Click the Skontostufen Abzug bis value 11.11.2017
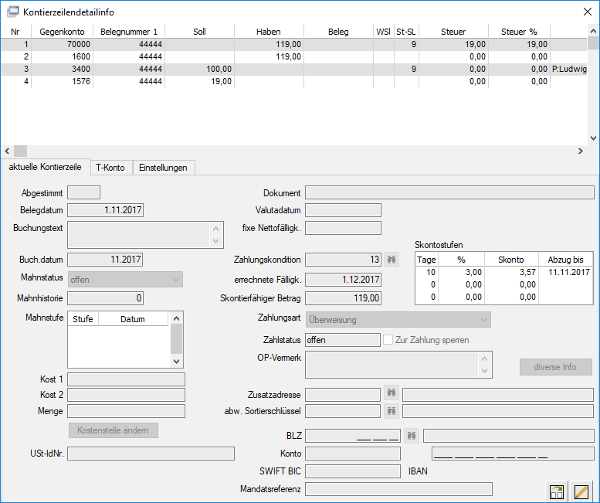 pos(569,272)
